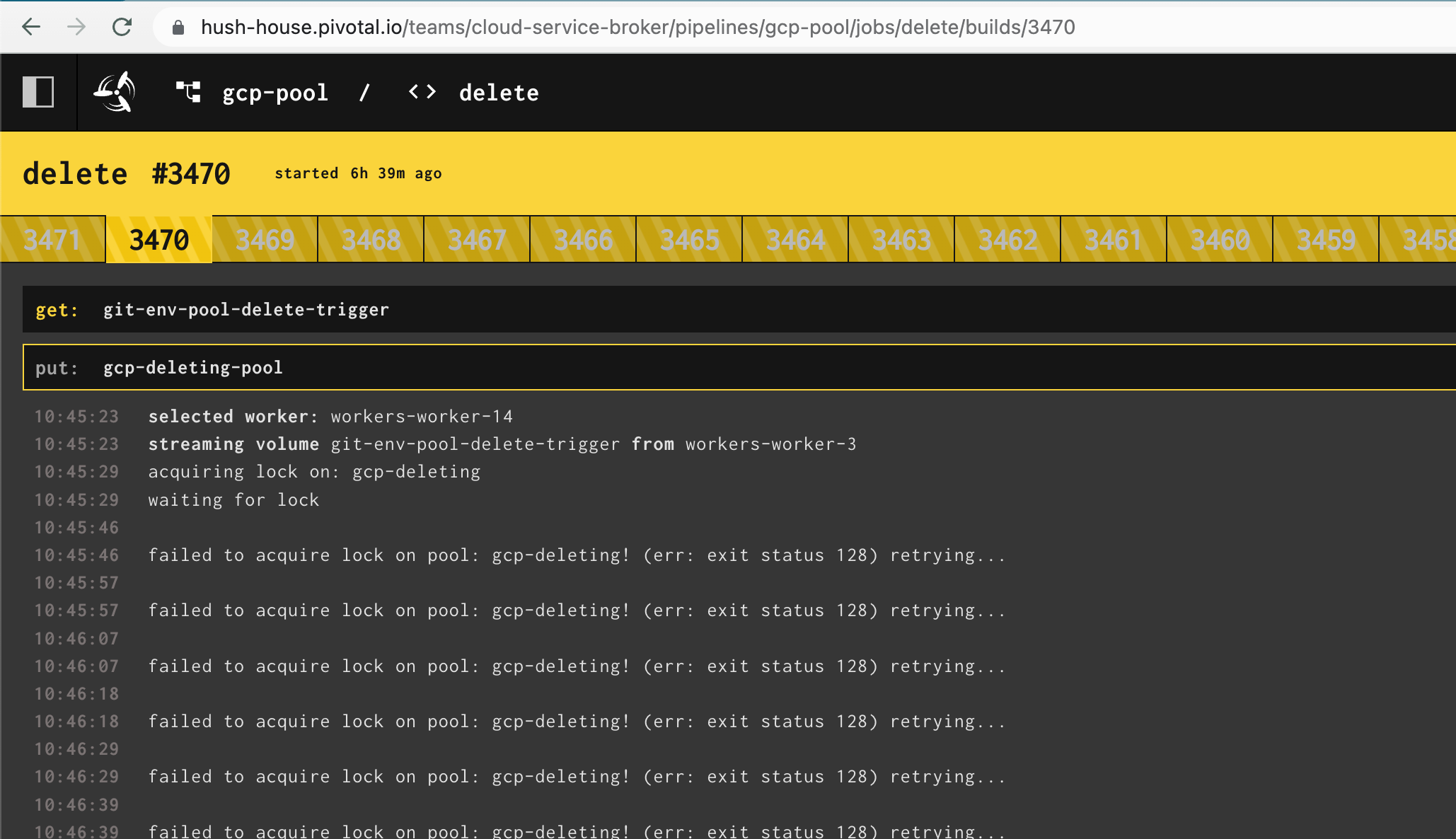The width and height of the screenshot is (1456, 839).
Task: Open the gcp-pool pipeline link
Action: [275, 92]
